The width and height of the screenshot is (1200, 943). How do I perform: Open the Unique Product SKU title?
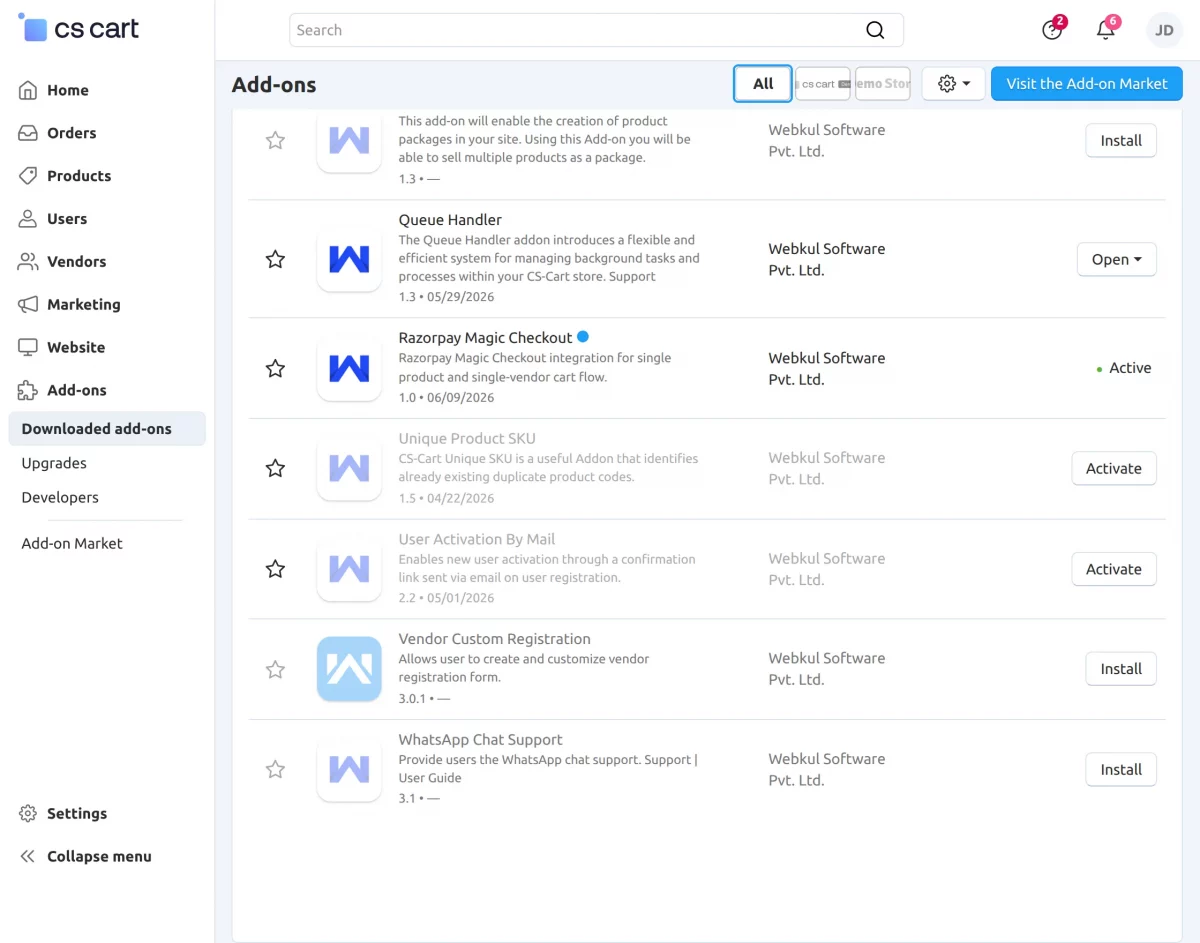coord(467,439)
